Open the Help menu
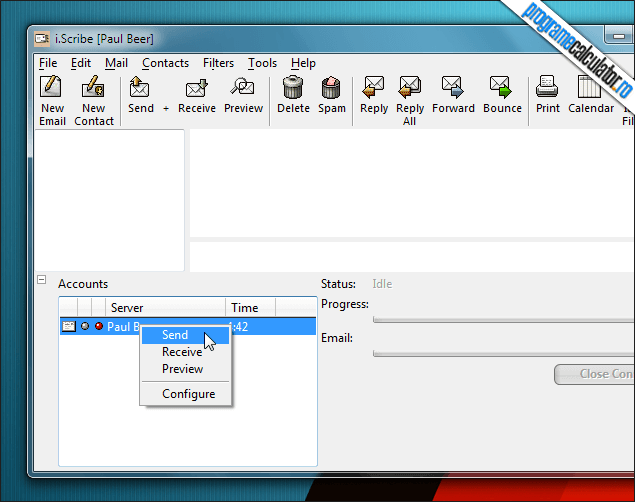Screen dimensions: 635x502 (x=303, y=63)
